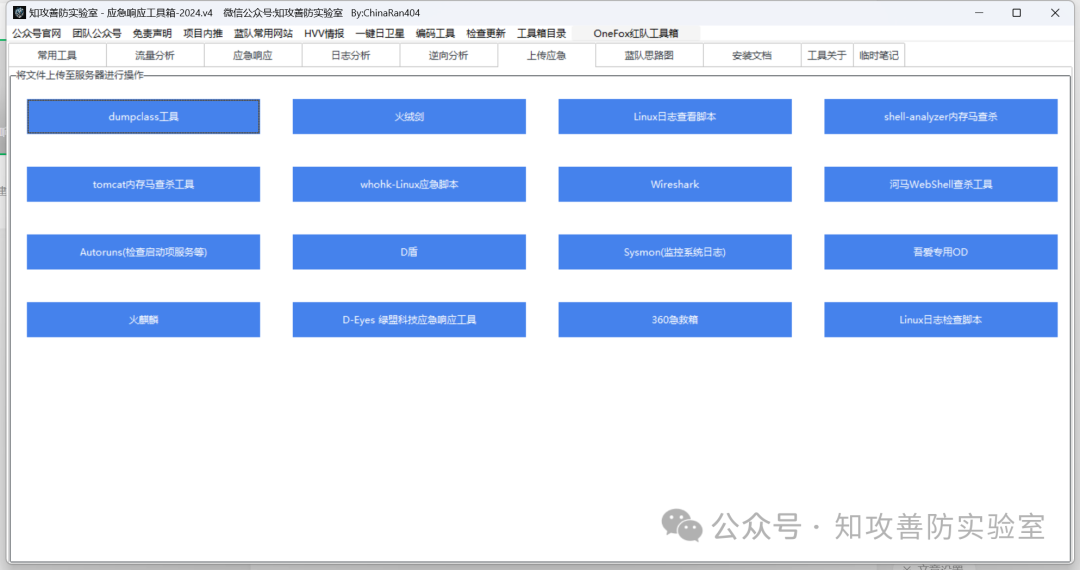Open 团队公众号 menu
This screenshot has width=1080, height=570.
pyautogui.click(x=96, y=33)
